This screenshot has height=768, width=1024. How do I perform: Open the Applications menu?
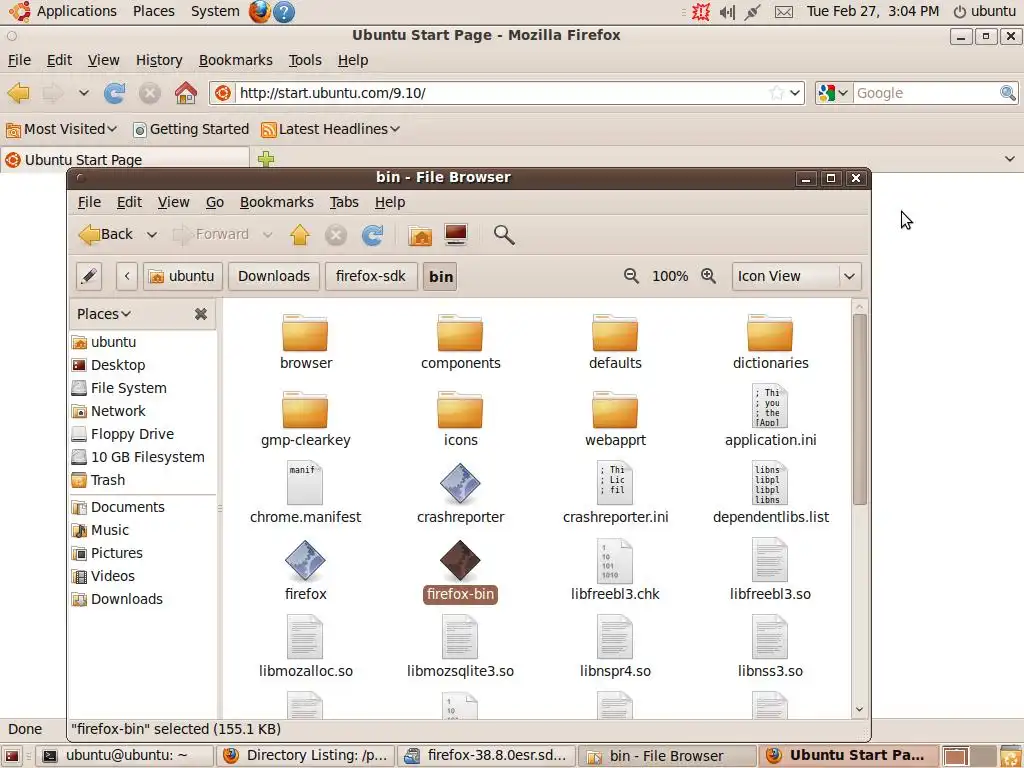tap(76, 11)
